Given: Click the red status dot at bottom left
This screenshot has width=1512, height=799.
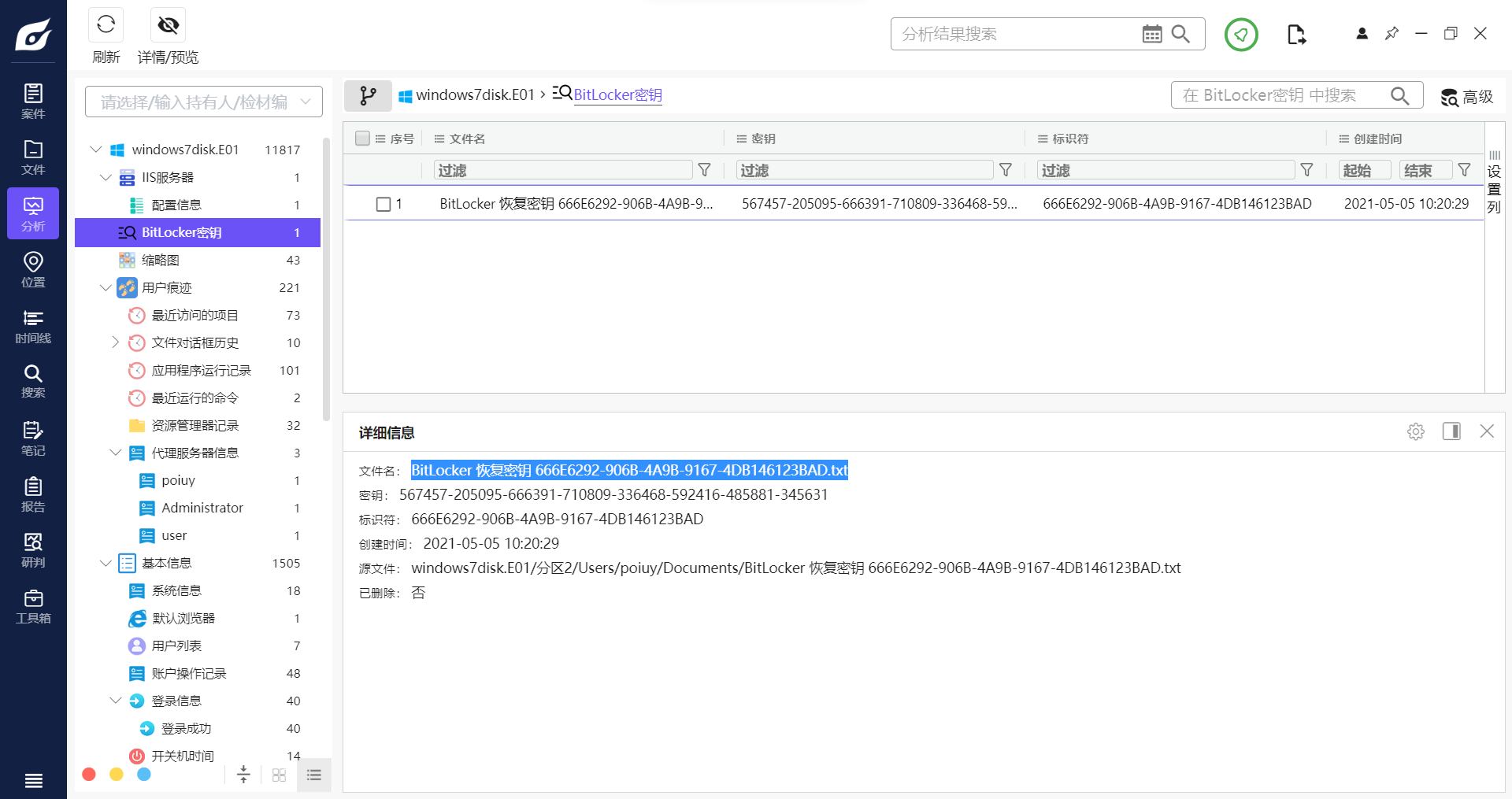Looking at the screenshot, I should [x=88, y=775].
